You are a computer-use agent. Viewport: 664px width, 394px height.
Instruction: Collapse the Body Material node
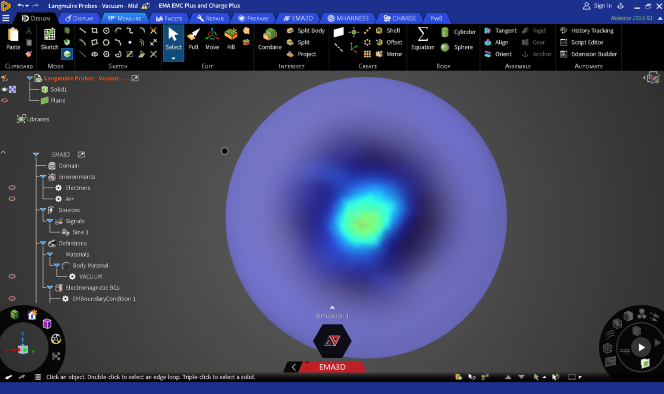click(57, 265)
